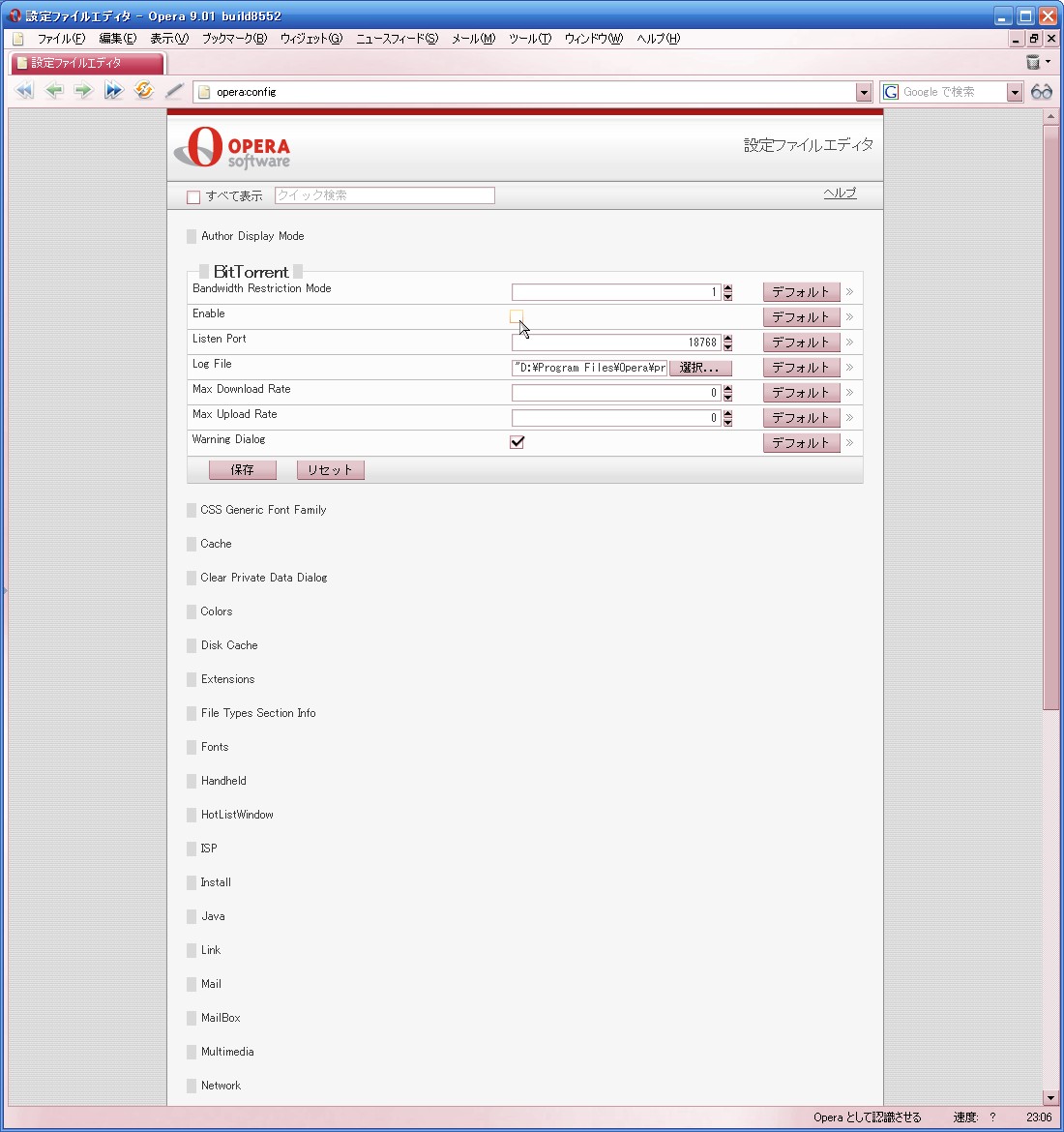Click the opera:config address field
Image resolution: width=1064 pixels, height=1132 pixels.
click(x=534, y=92)
